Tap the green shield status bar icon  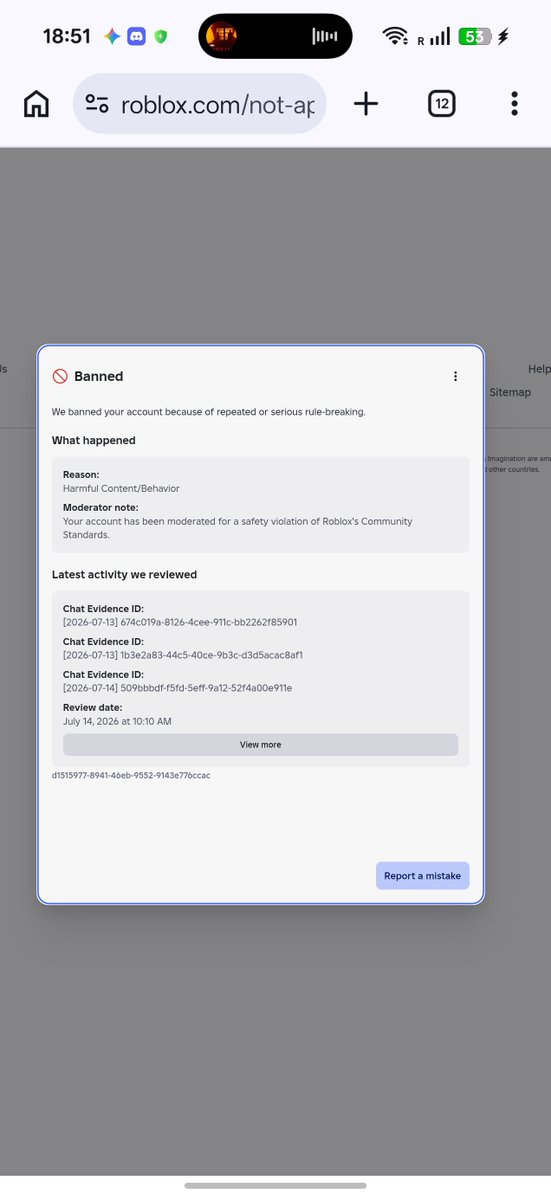coord(160,37)
